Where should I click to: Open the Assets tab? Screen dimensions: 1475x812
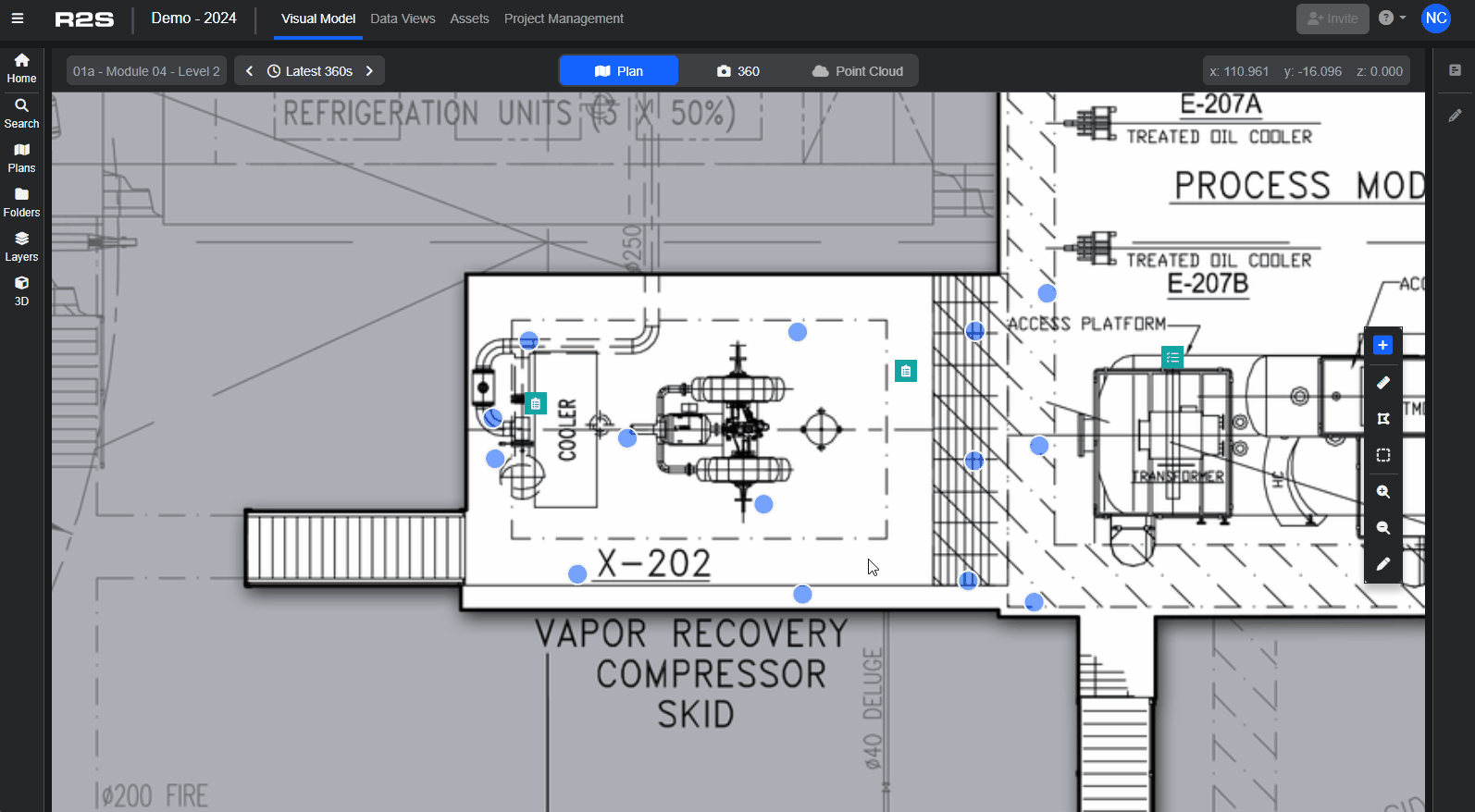[x=469, y=18]
